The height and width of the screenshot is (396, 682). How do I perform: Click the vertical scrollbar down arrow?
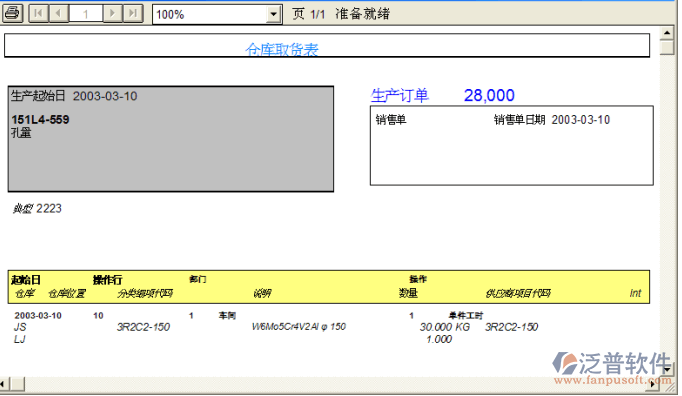(x=667, y=370)
